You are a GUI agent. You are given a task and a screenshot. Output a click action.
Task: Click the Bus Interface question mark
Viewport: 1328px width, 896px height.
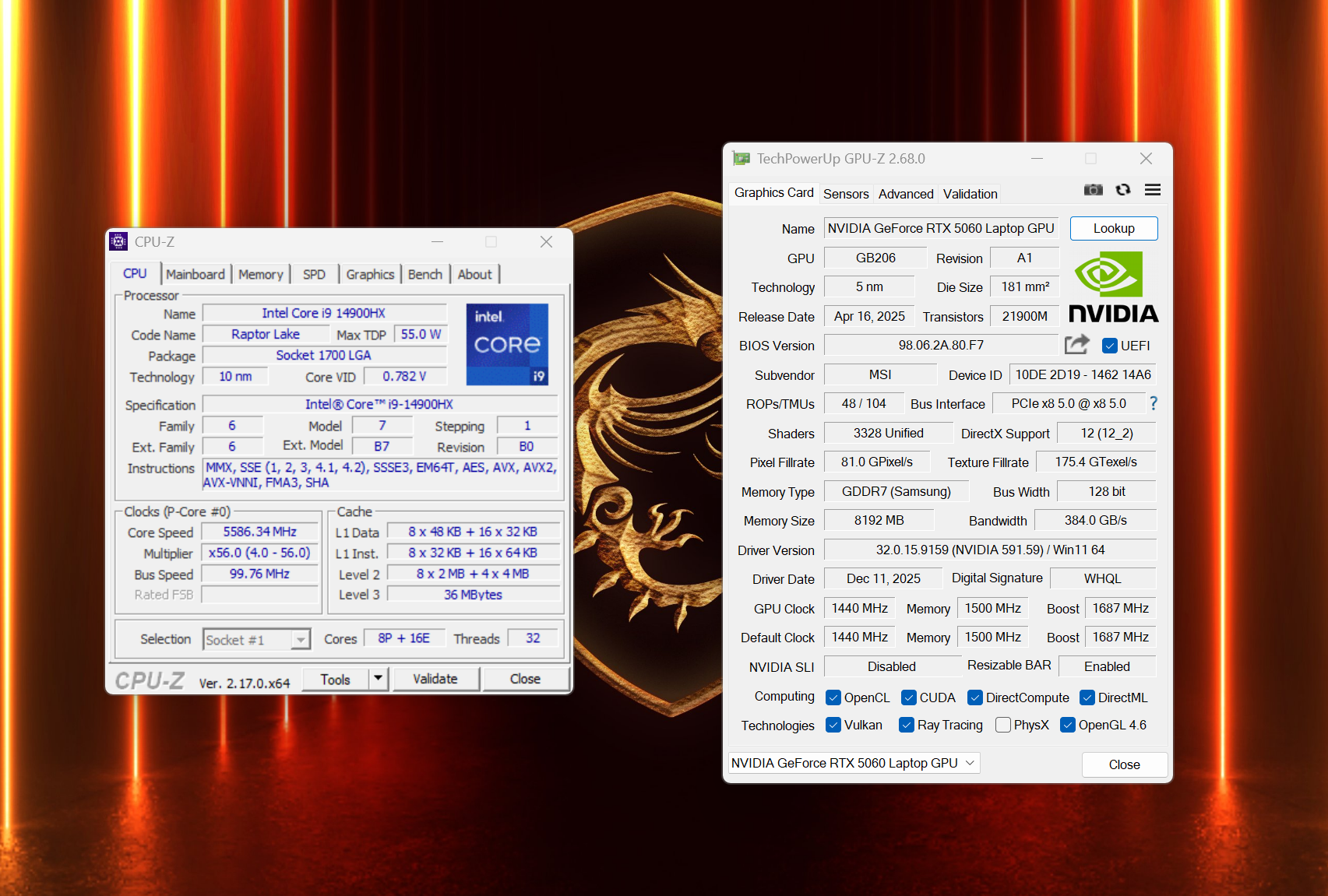[x=1154, y=403]
